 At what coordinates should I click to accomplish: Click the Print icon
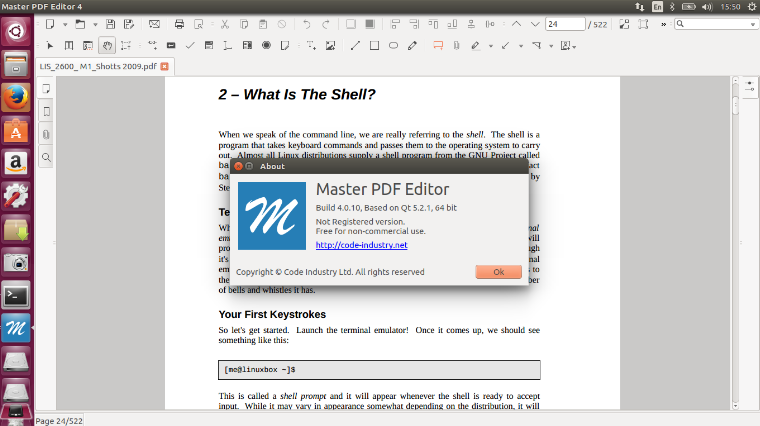pos(179,24)
